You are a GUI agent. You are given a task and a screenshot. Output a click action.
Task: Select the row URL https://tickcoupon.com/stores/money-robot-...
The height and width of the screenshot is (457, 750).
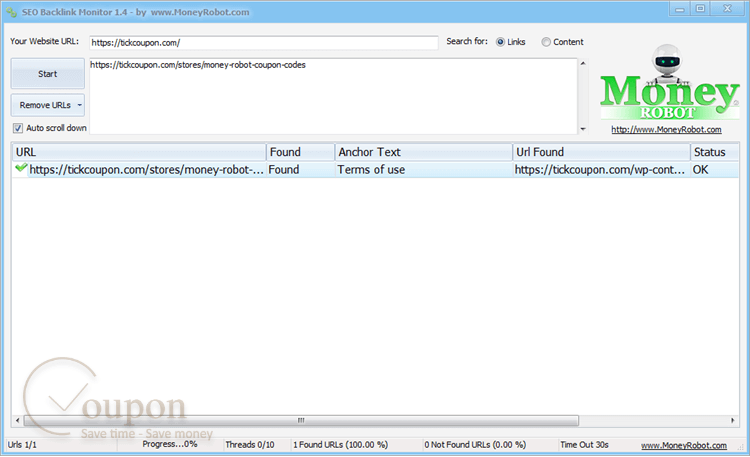click(146, 170)
